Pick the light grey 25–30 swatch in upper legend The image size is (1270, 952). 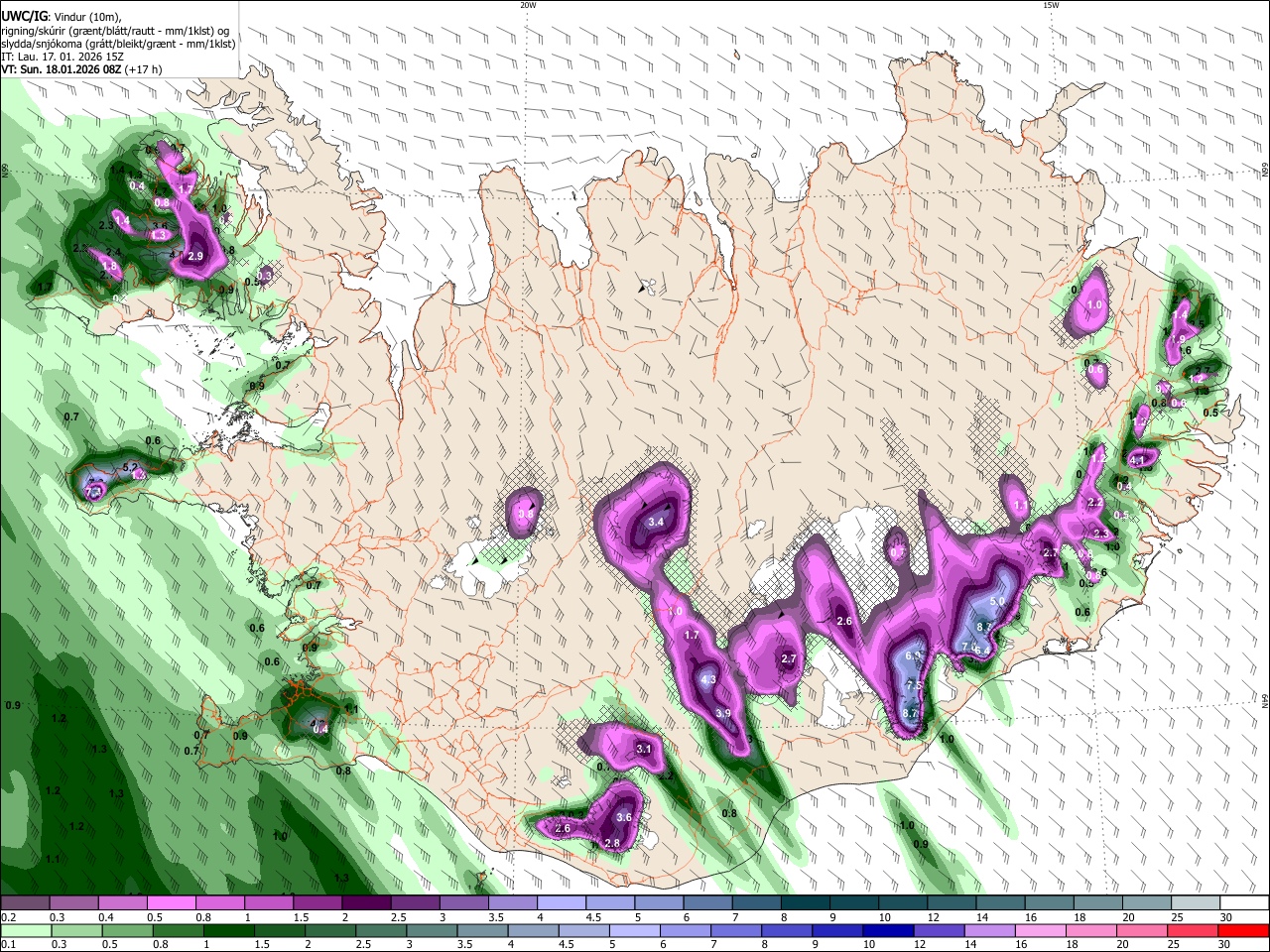pos(1197,902)
